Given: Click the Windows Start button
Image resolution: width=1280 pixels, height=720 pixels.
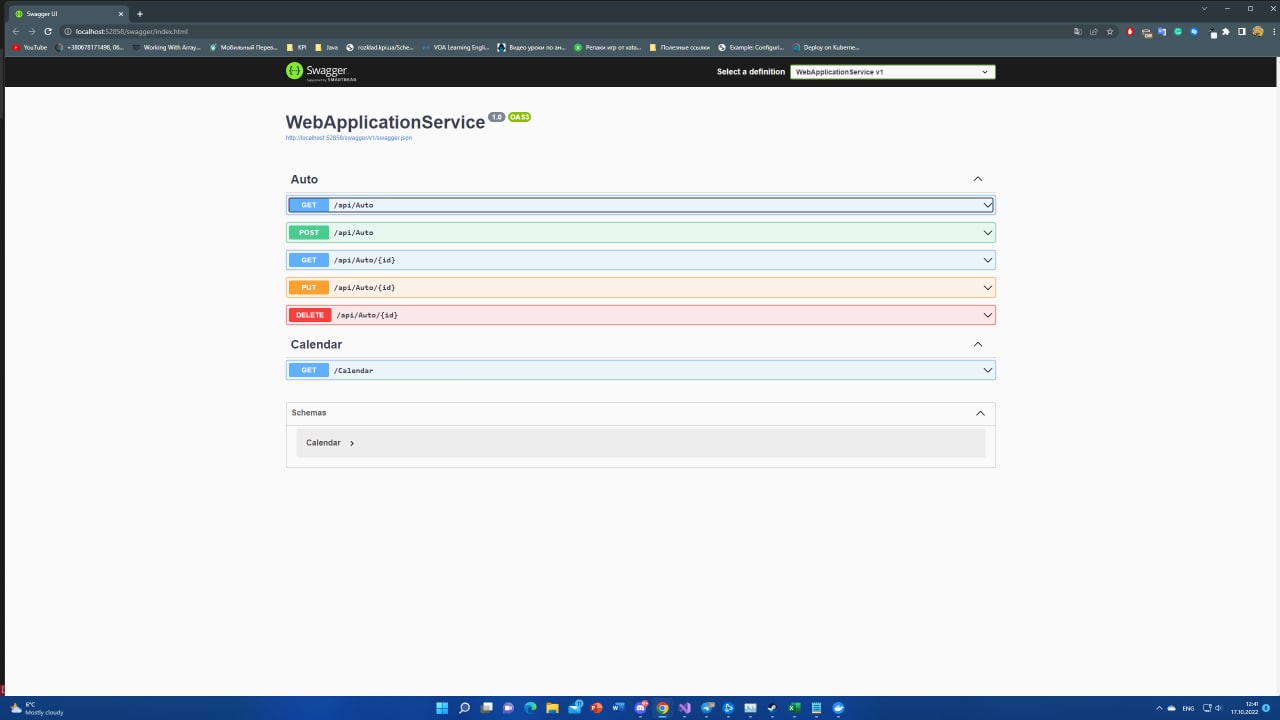Looking at the screenshot, I should 441,708.
